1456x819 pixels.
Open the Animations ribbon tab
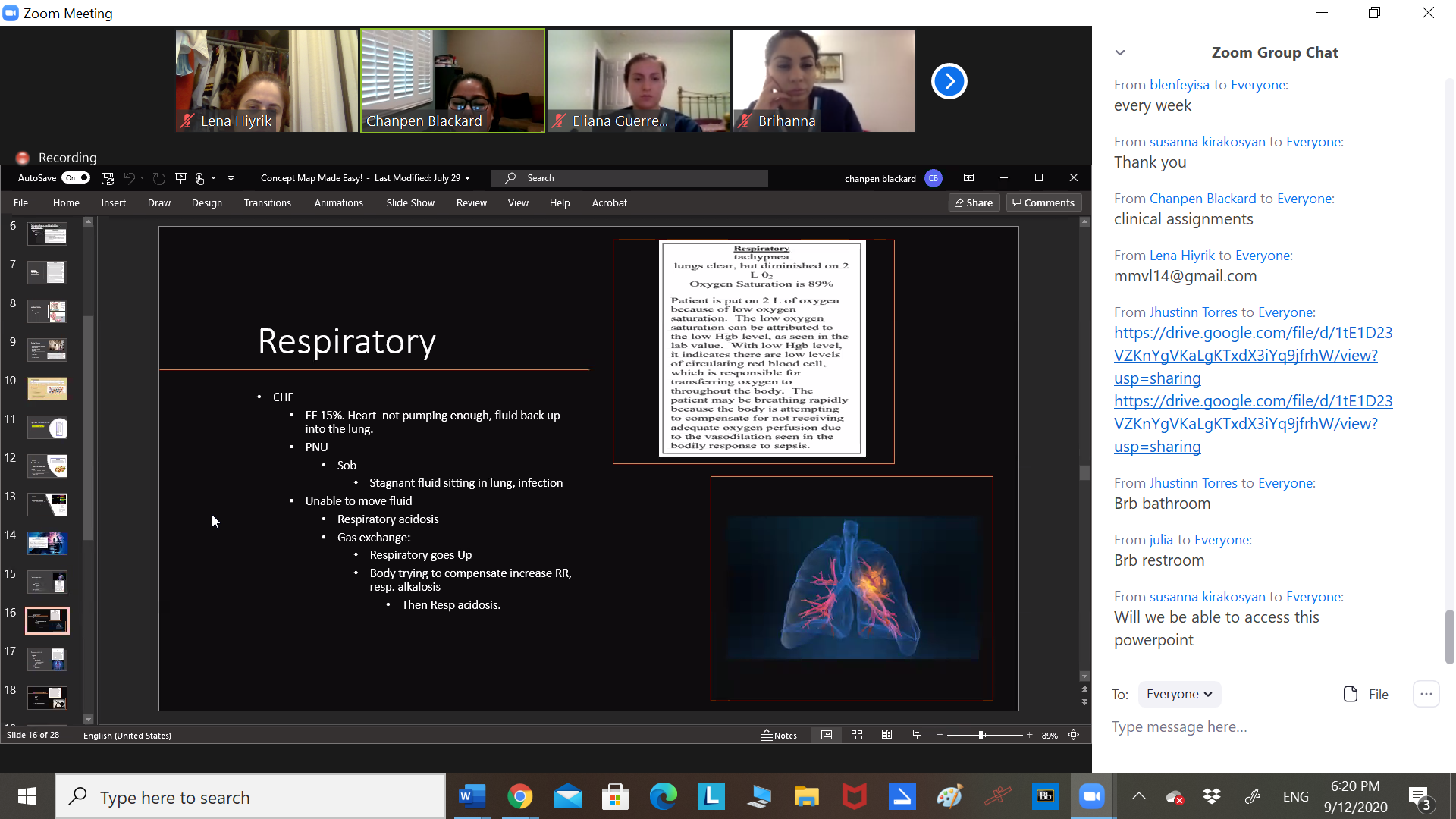point(339,202)
